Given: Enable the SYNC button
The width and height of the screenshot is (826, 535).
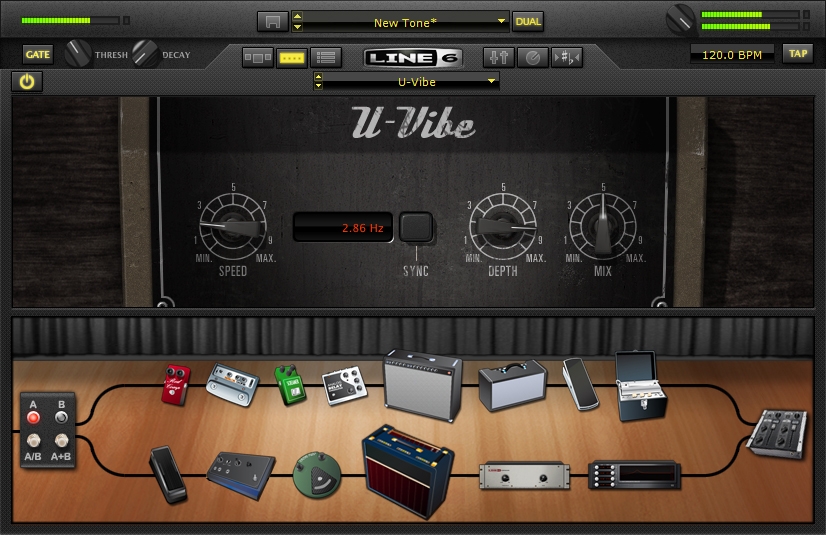Looking at the screenshot, I should [x=416, y=227].
